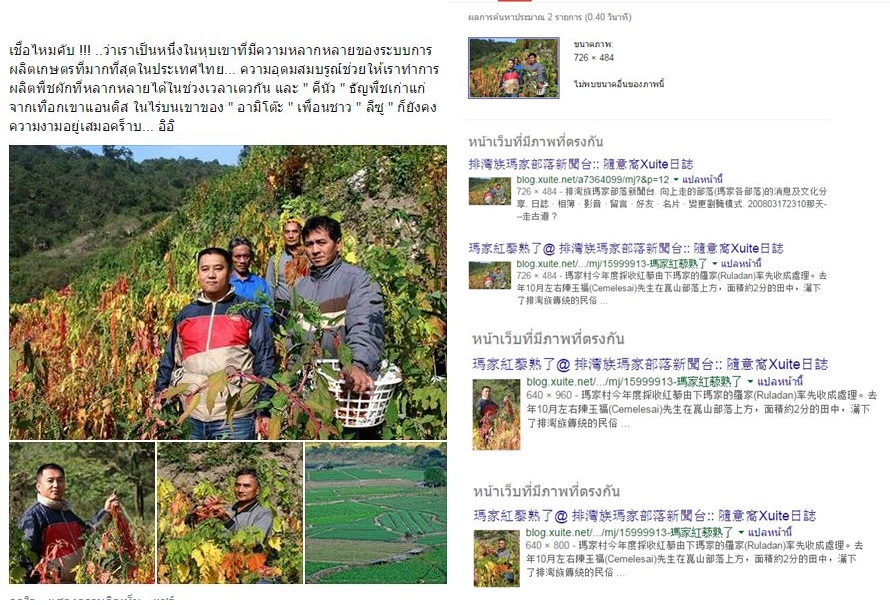Expand dropdown arrow beside third result URL

pyautogui.click(x=750, y=382)
